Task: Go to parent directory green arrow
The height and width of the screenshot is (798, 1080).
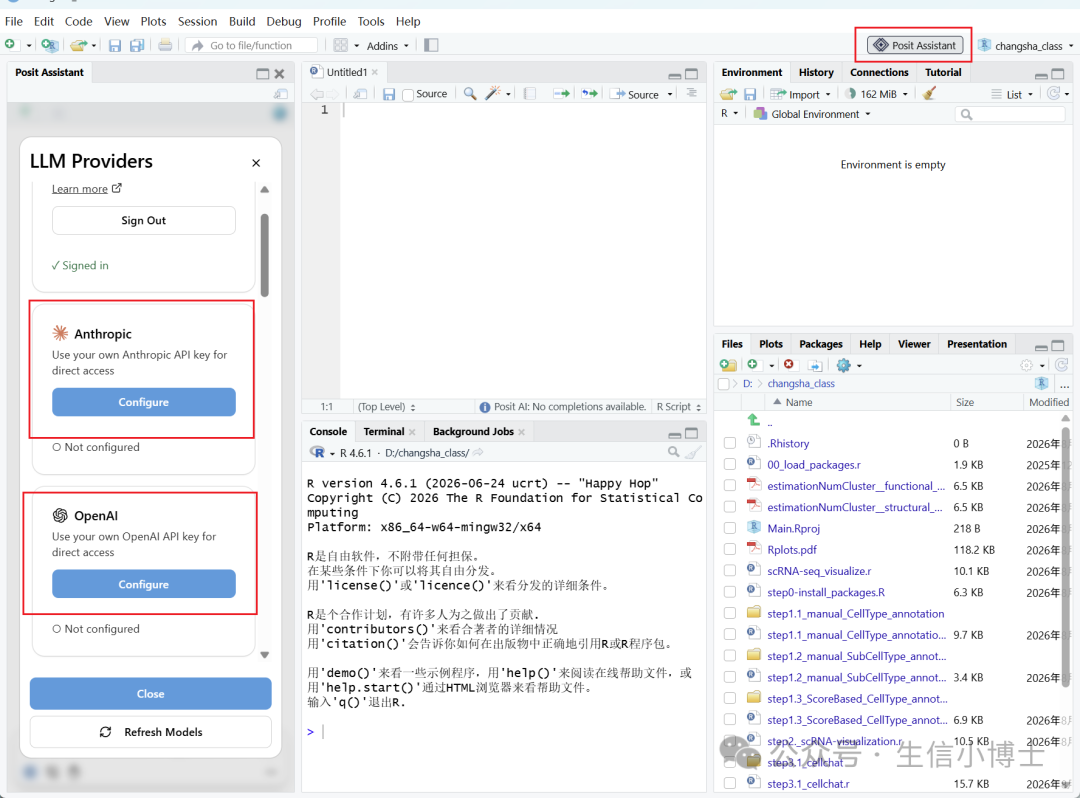Action: (754, 420)
